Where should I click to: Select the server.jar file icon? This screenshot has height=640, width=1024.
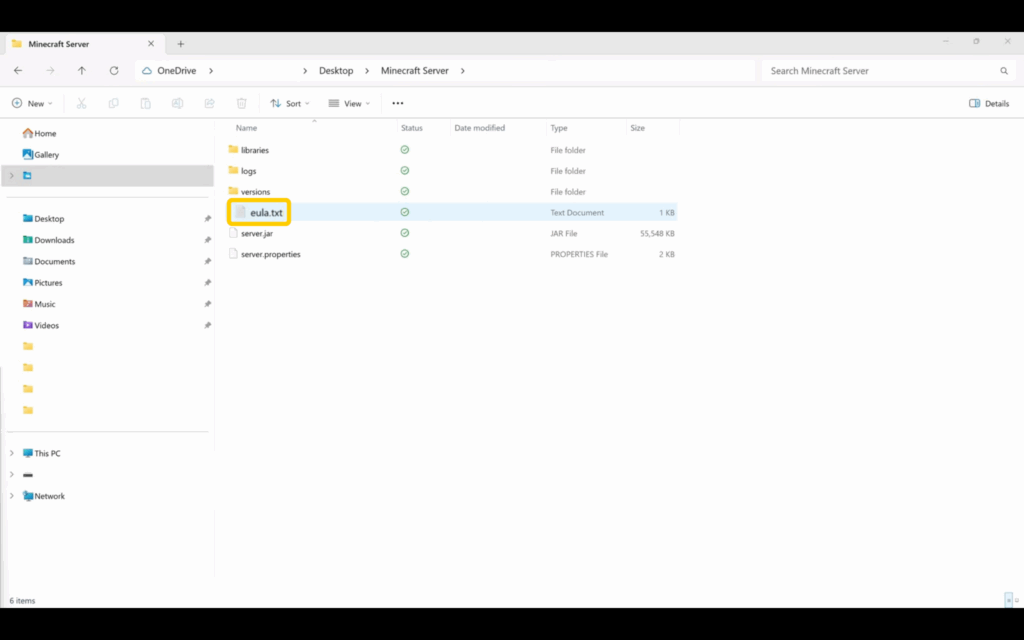point(233,233)
